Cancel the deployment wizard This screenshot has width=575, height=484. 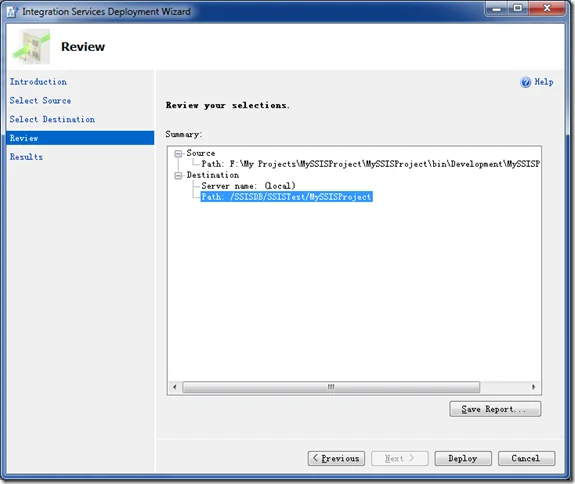pos(526,458)
